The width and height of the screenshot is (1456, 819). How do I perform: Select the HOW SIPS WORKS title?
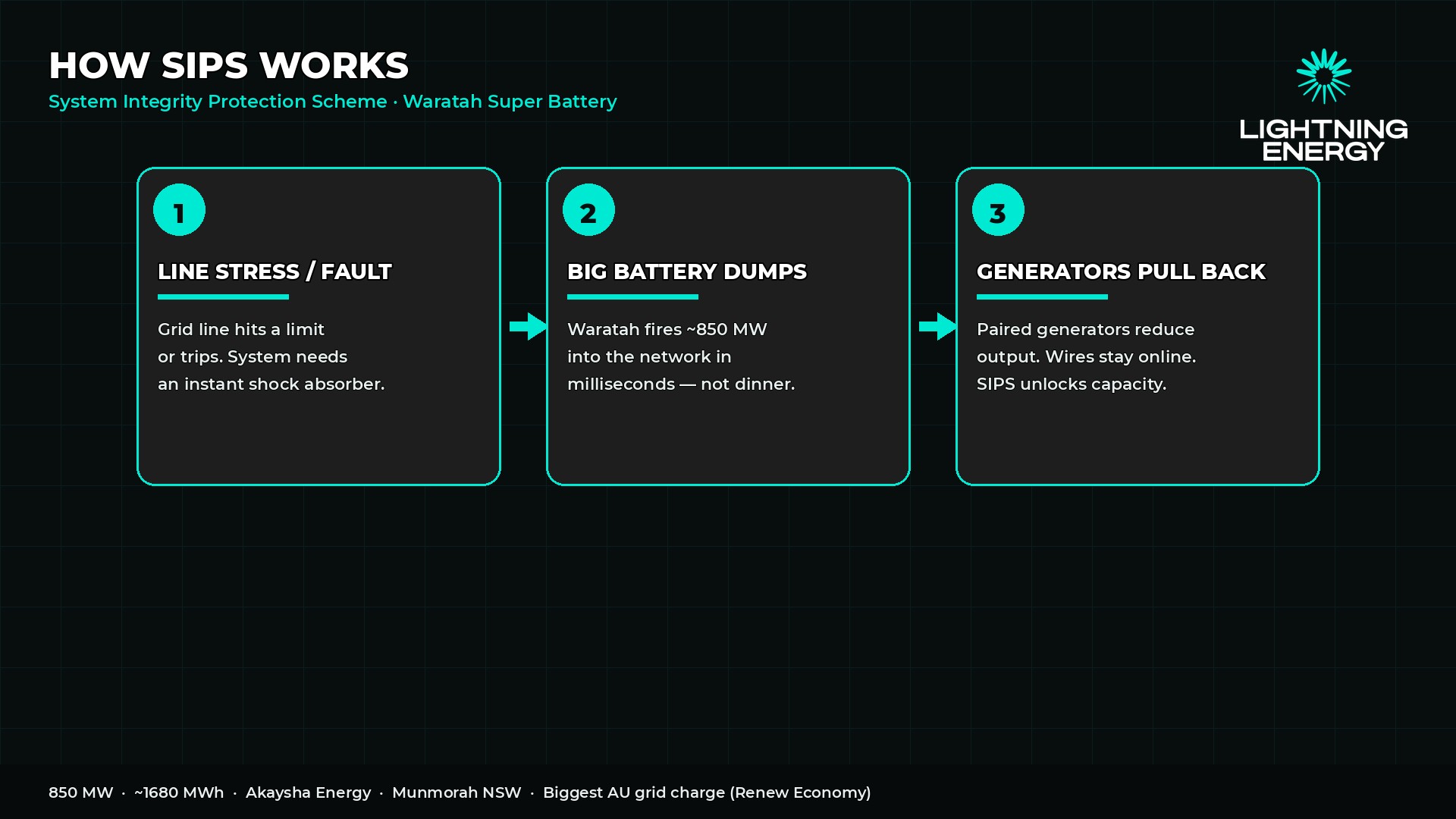pyautogui.click(x=228, y=65)
